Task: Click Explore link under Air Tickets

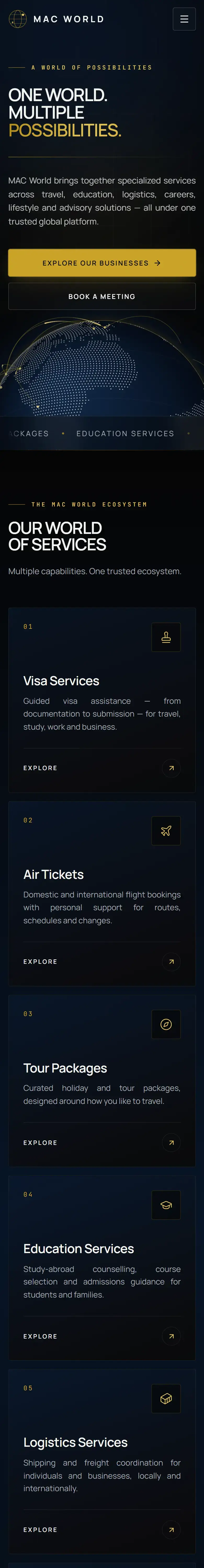Action: [40, 962]
